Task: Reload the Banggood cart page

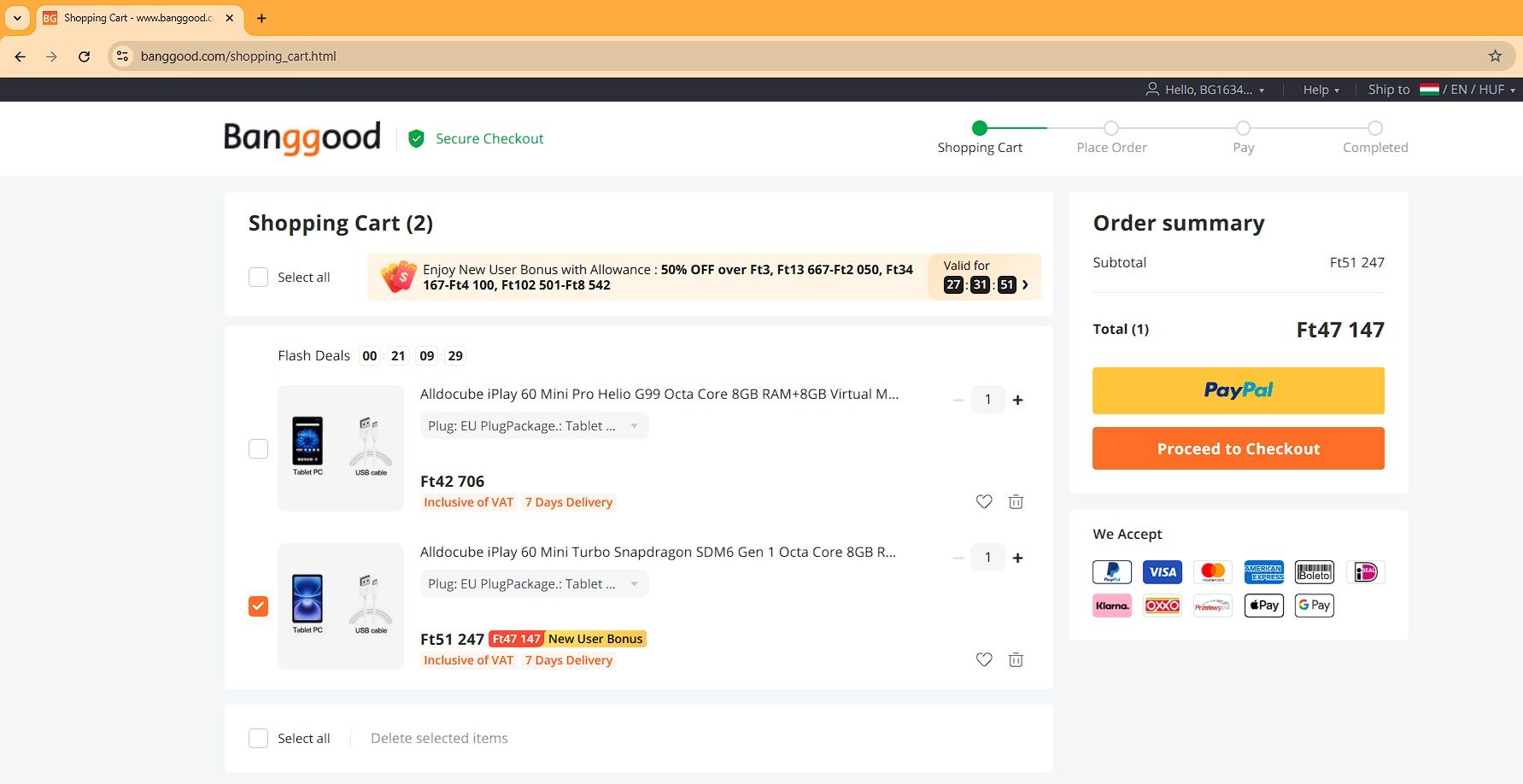Action: click(x=84, y=56)
